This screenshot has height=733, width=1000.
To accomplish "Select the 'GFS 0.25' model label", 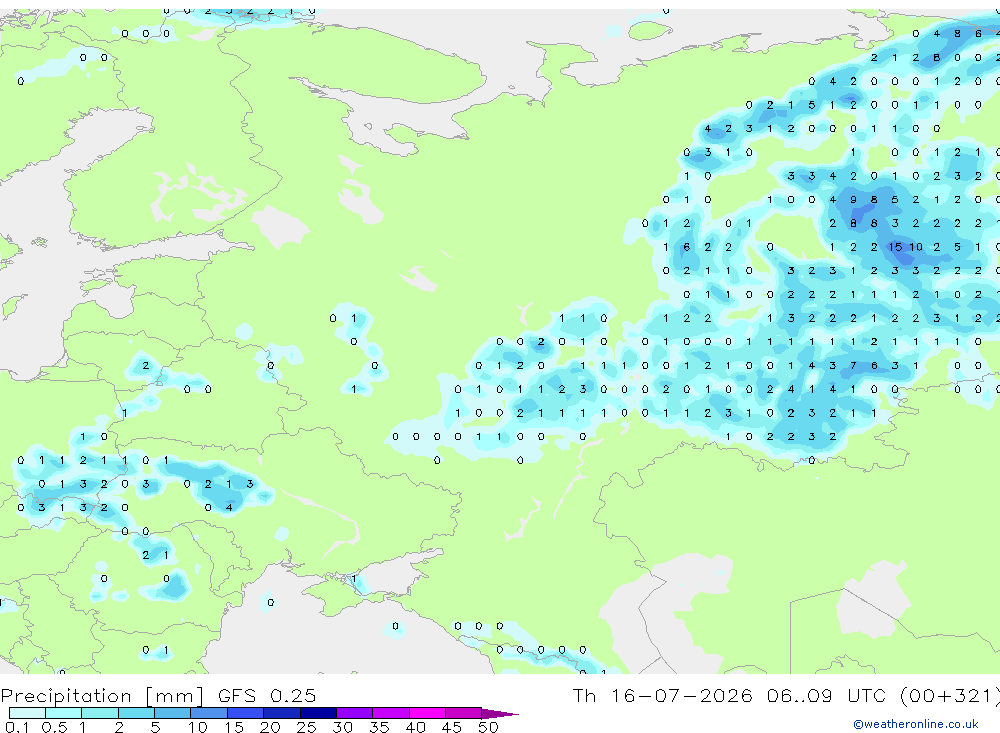I will [267, 695].
